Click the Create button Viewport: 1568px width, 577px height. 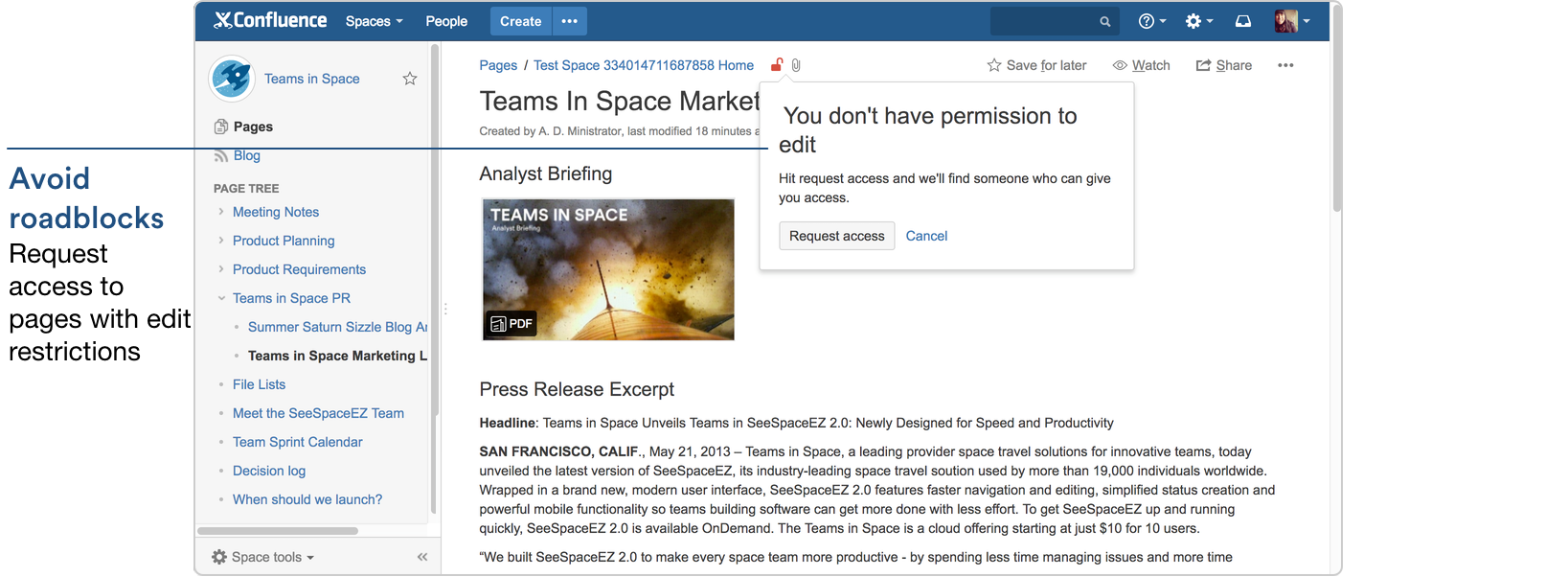point(520,21)
